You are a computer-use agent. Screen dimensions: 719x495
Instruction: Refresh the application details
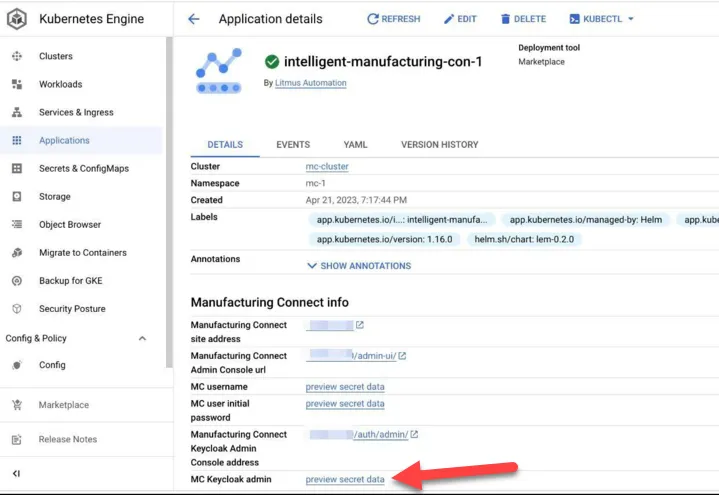tap(393, 19)
